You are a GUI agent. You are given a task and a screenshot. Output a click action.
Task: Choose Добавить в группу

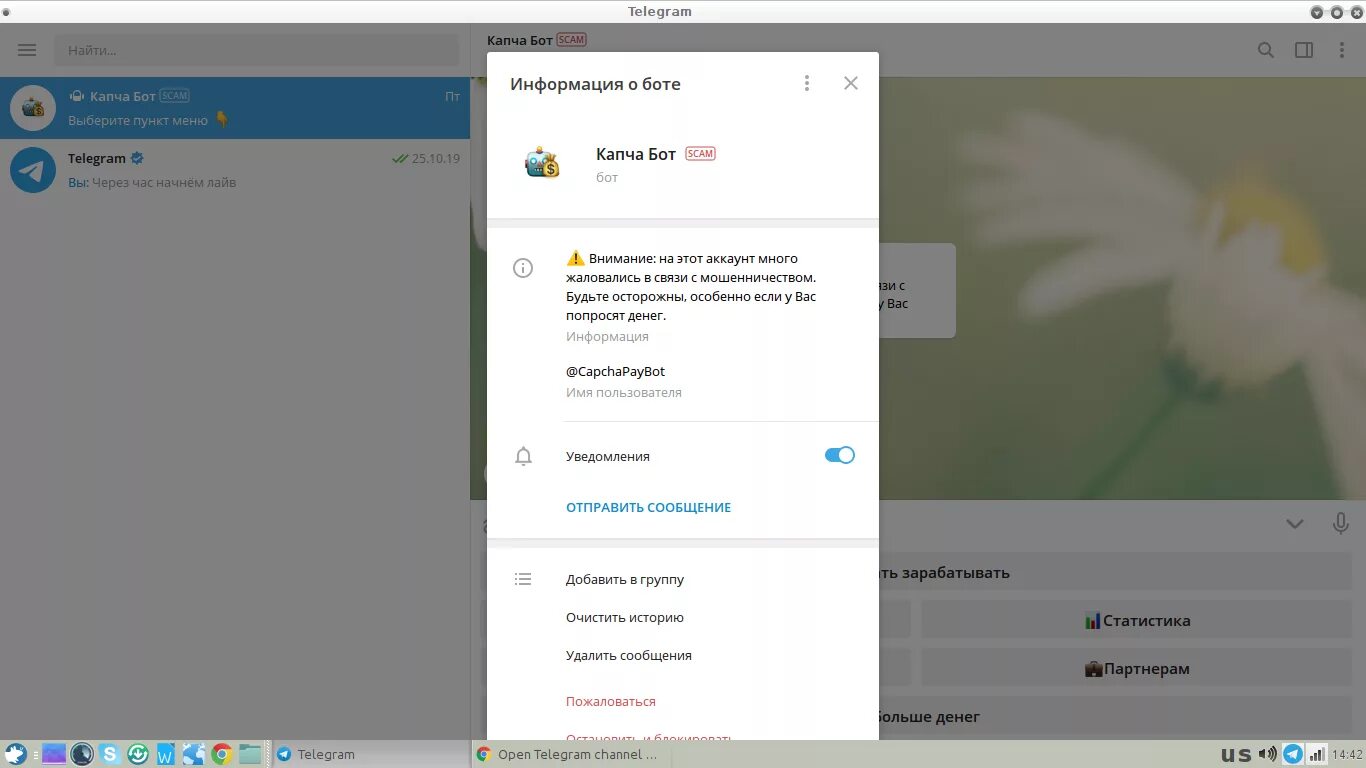click(625, 579)
